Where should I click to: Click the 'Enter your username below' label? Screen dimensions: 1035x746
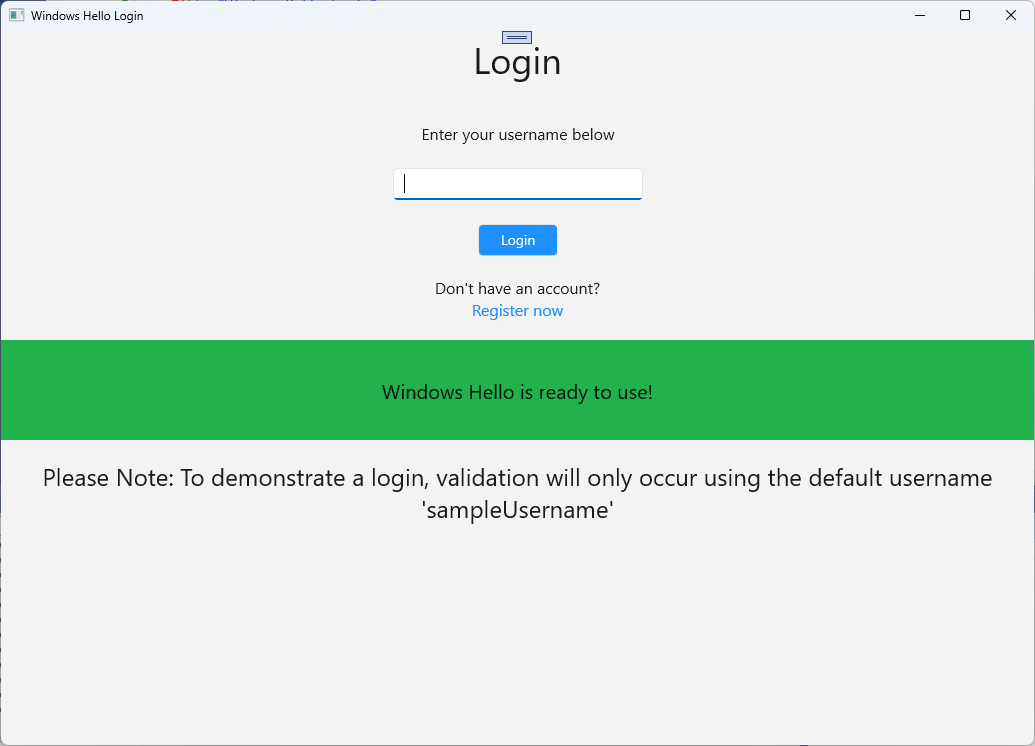point(517,134)
